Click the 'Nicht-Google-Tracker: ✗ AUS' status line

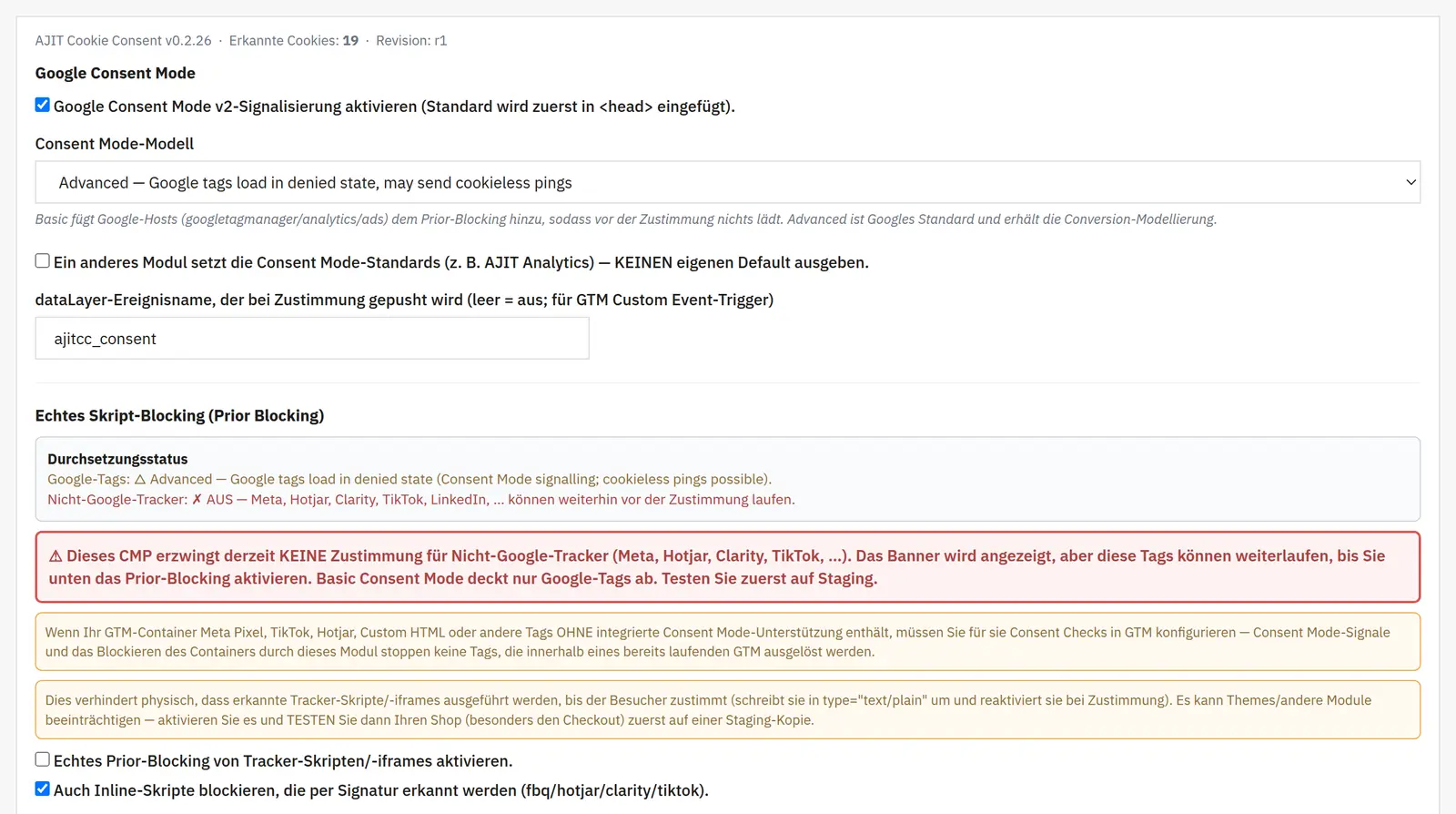coord(421,499)
